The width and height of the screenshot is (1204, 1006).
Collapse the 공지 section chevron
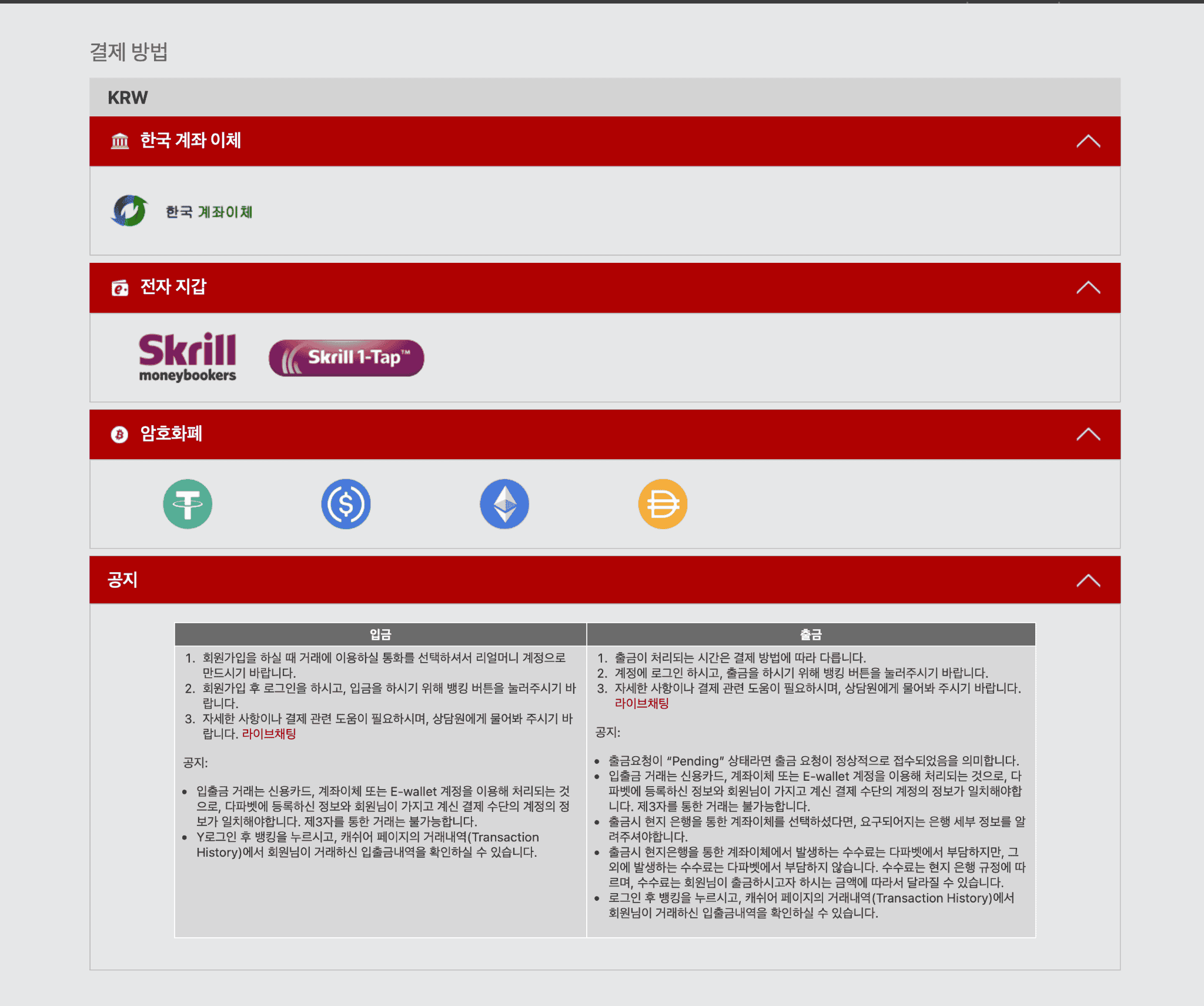(1088, 580)
